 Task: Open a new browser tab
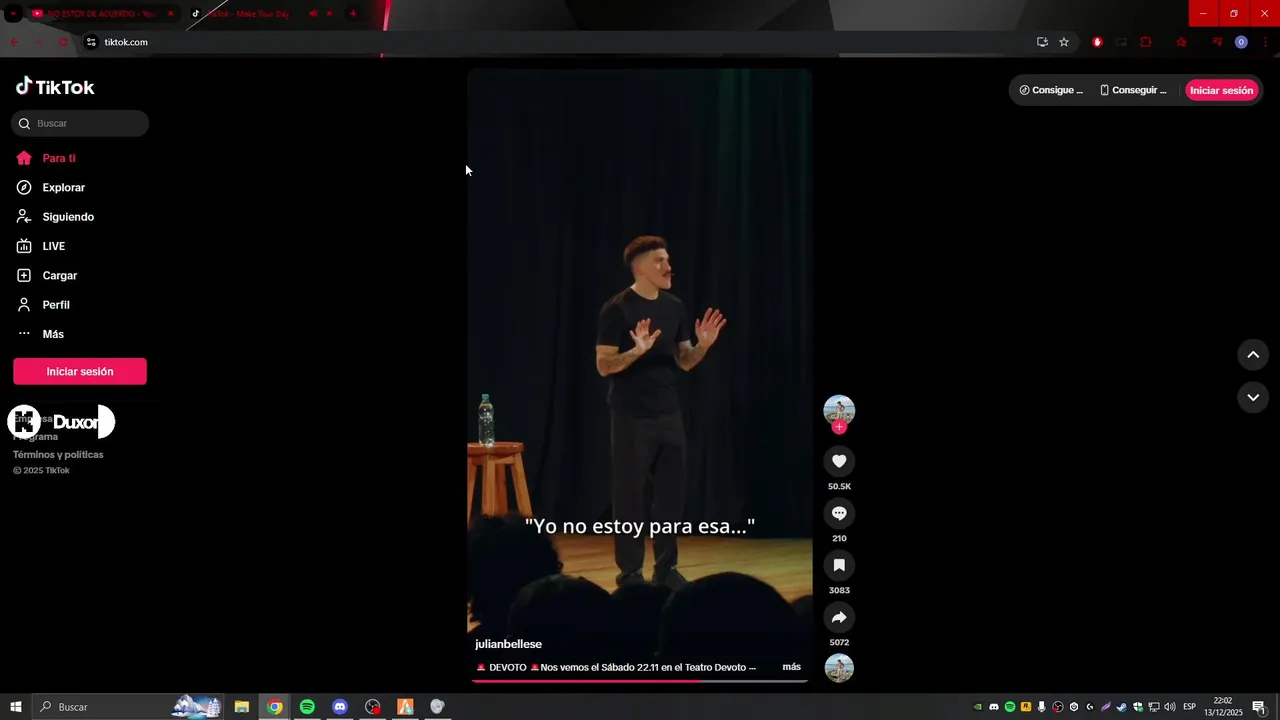click(353, 13)
